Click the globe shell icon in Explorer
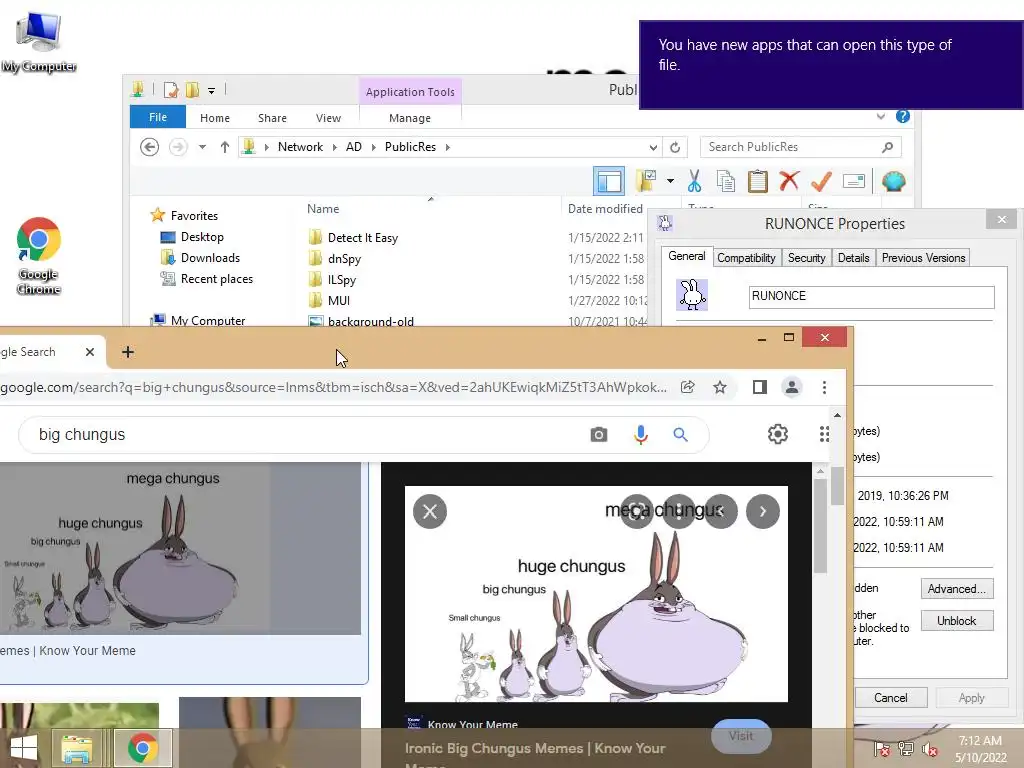 pyautogui.click(x=893, y=181)
